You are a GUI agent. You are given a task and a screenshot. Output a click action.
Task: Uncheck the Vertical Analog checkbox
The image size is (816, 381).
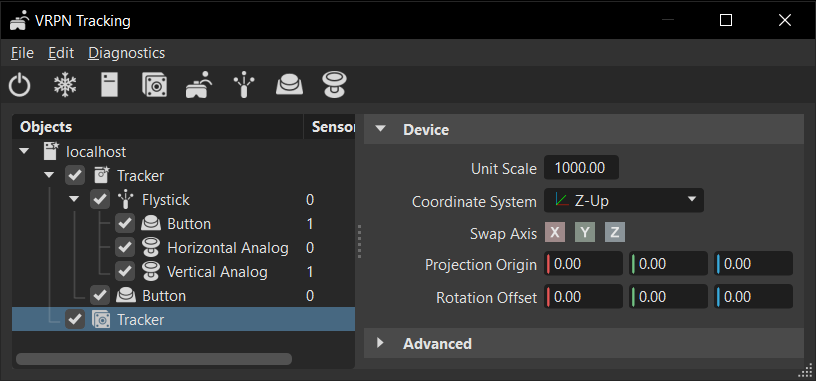coord(125,272)
